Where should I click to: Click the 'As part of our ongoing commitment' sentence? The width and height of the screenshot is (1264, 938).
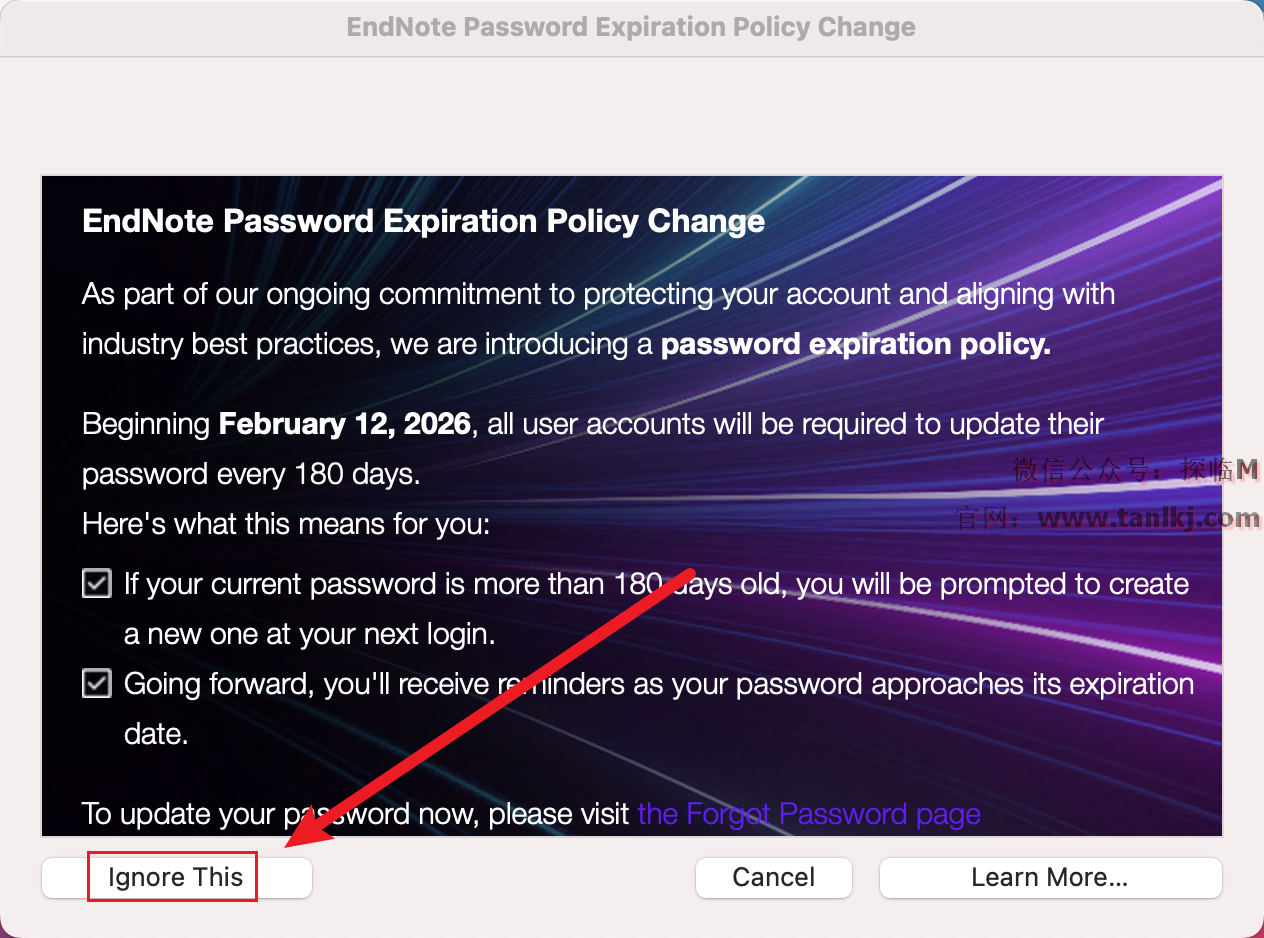click(x=598, y=294)
